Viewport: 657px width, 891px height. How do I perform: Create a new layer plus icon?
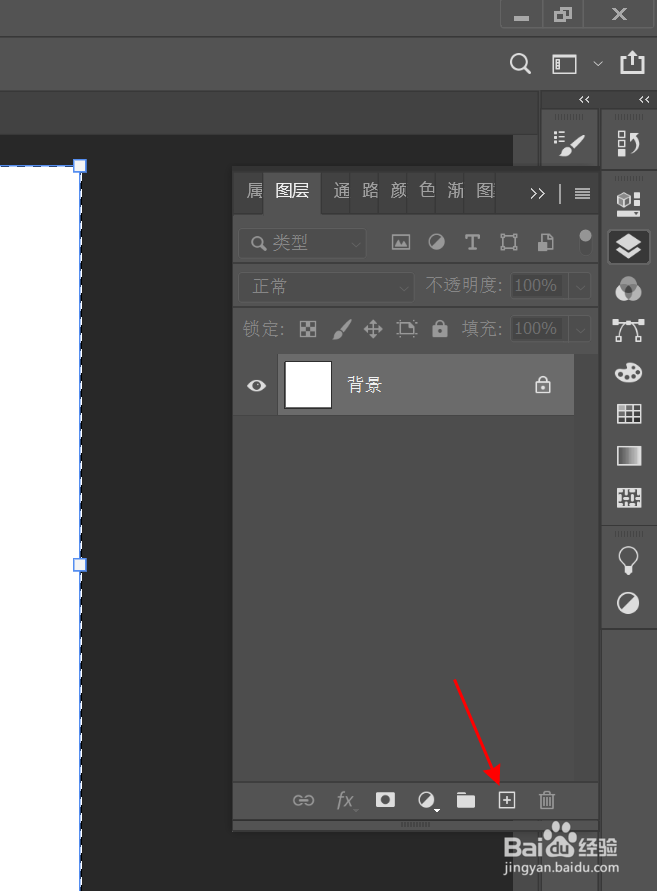pos(506,801)
